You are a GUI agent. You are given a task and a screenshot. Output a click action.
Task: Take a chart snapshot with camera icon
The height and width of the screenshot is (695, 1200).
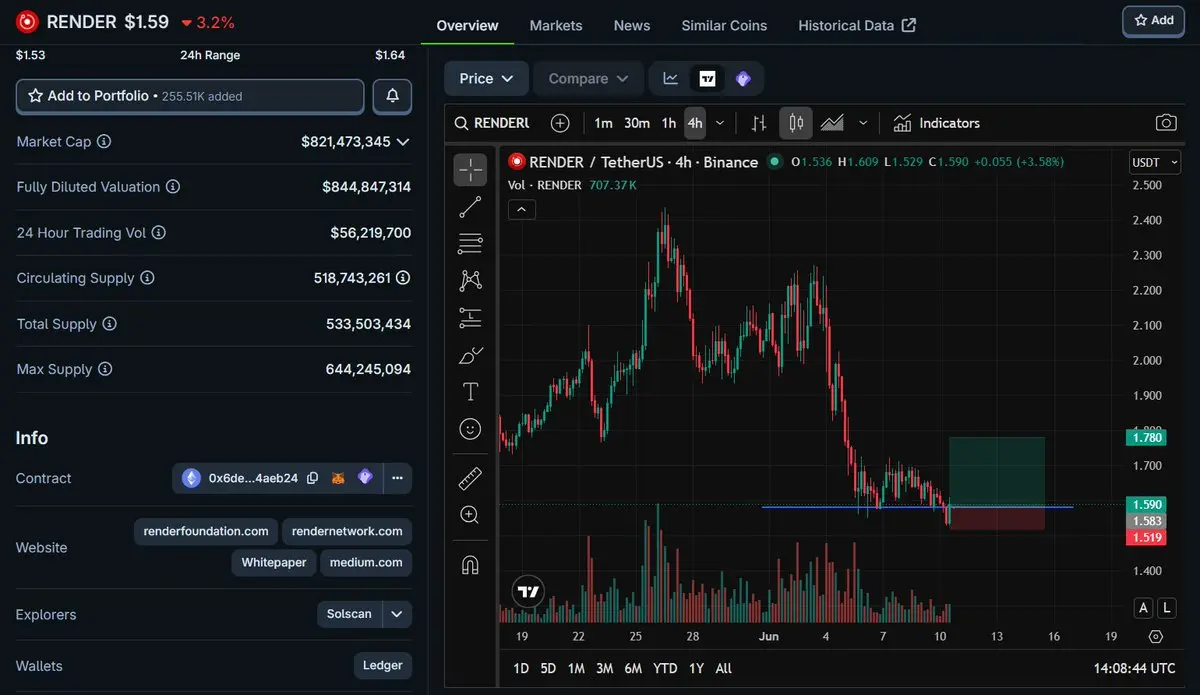point(1166,123)
